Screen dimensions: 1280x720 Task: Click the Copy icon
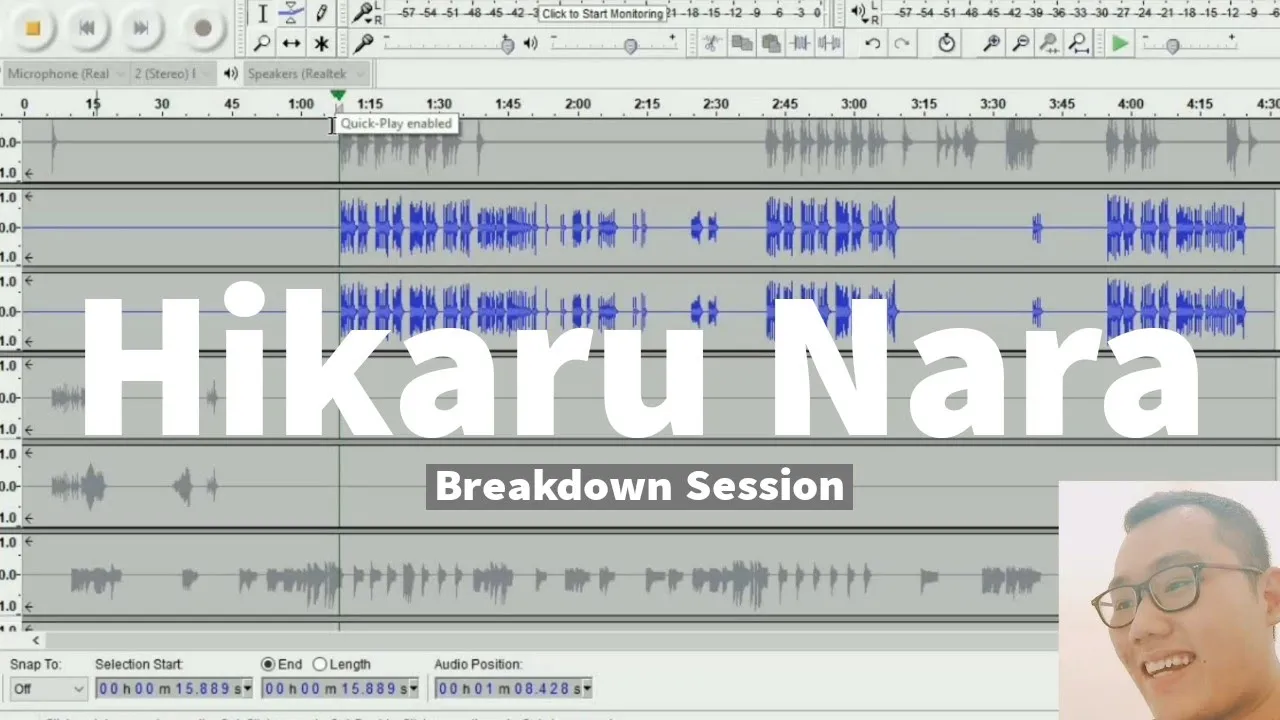point(741,43)
